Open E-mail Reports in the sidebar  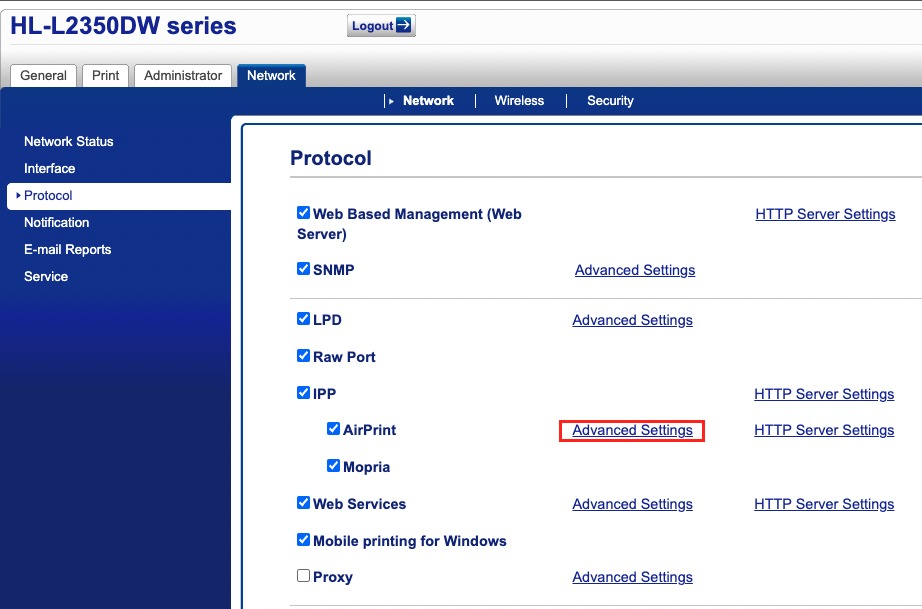tap(68, 250)
